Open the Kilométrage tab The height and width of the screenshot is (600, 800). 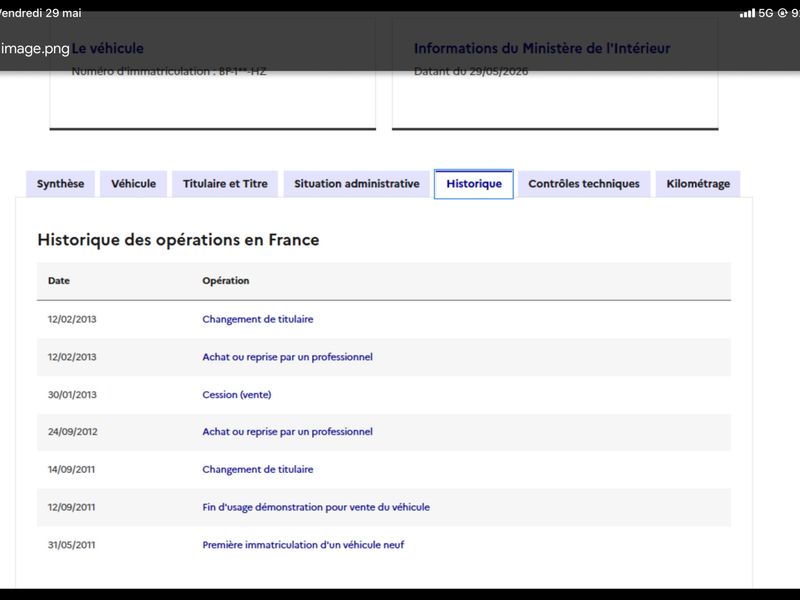(698, 184)
